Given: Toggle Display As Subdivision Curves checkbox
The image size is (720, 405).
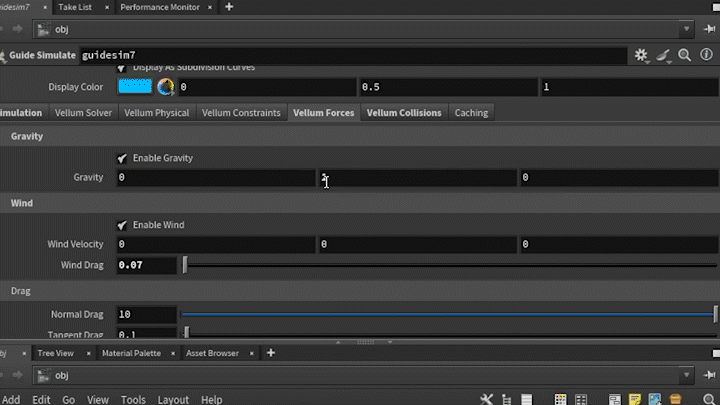Looking at the screenshot, I should coord(122,68).
